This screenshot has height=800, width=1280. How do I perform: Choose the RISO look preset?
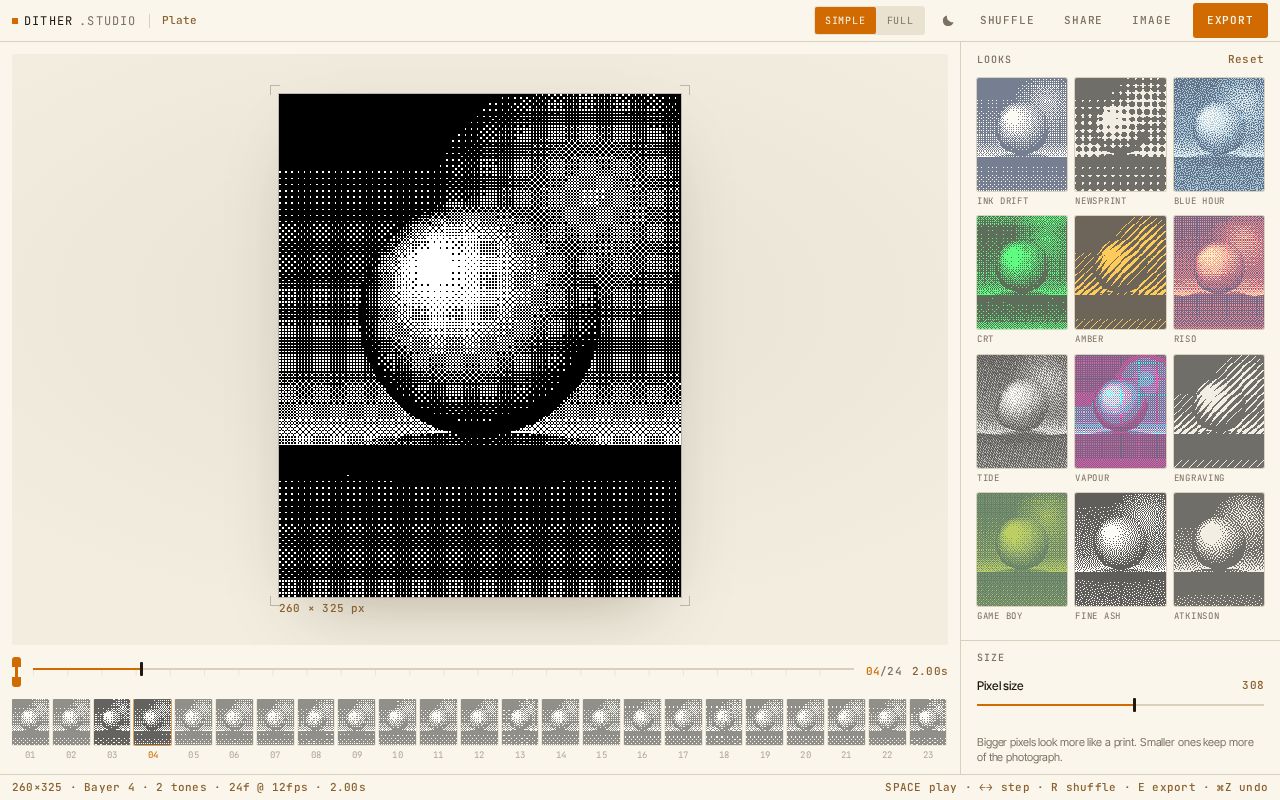click(1219, 272)
